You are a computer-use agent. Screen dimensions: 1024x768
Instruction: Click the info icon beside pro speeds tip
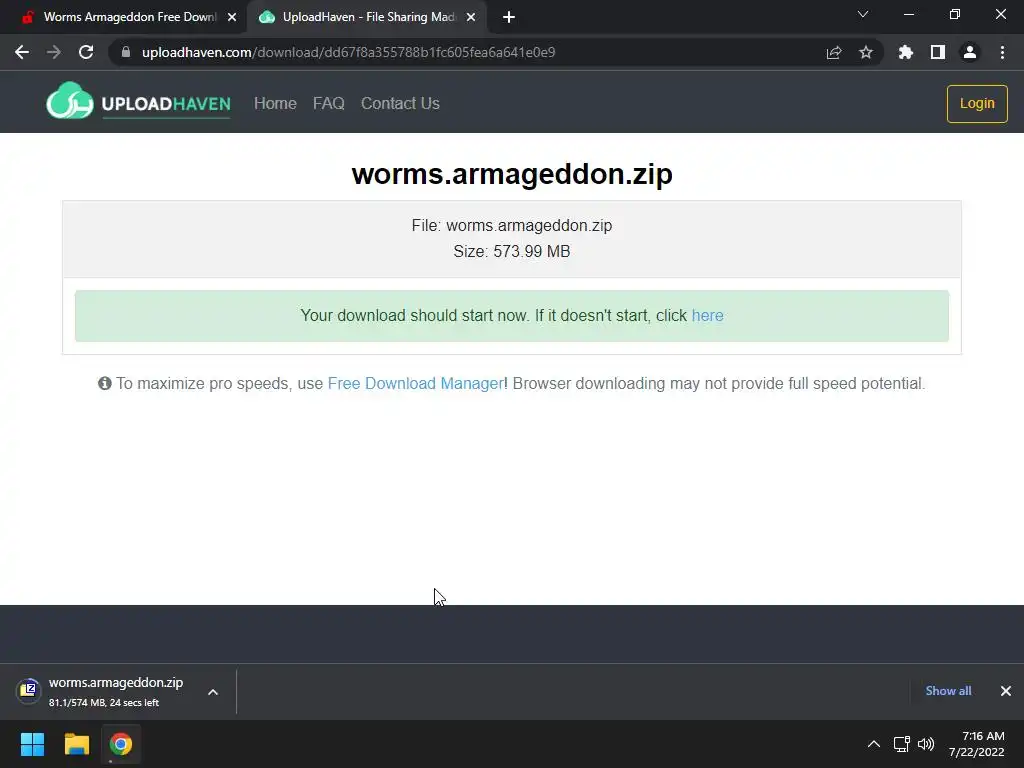click(104, 383)
